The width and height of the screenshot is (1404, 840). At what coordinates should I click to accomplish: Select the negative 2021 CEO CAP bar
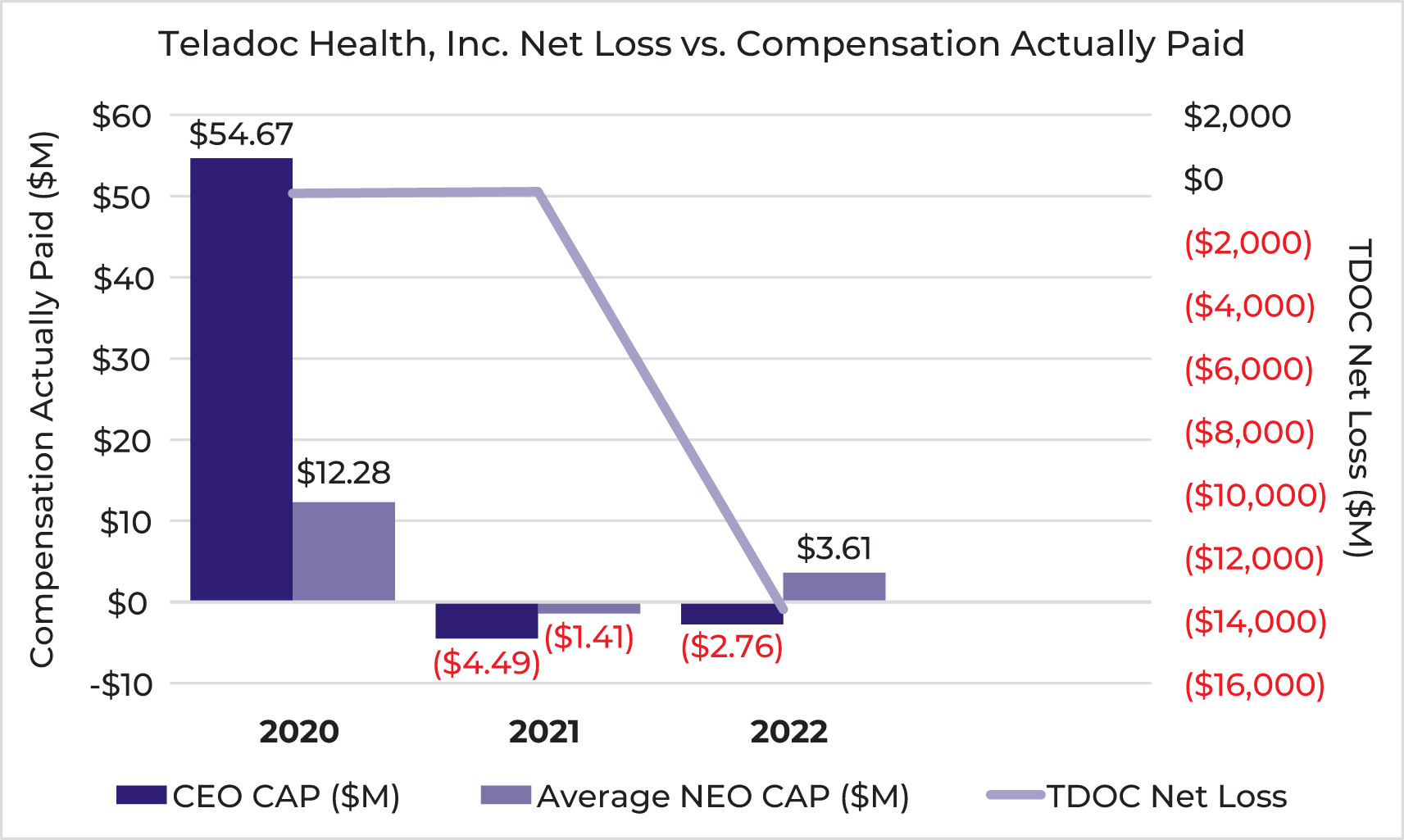pos(486,620)
